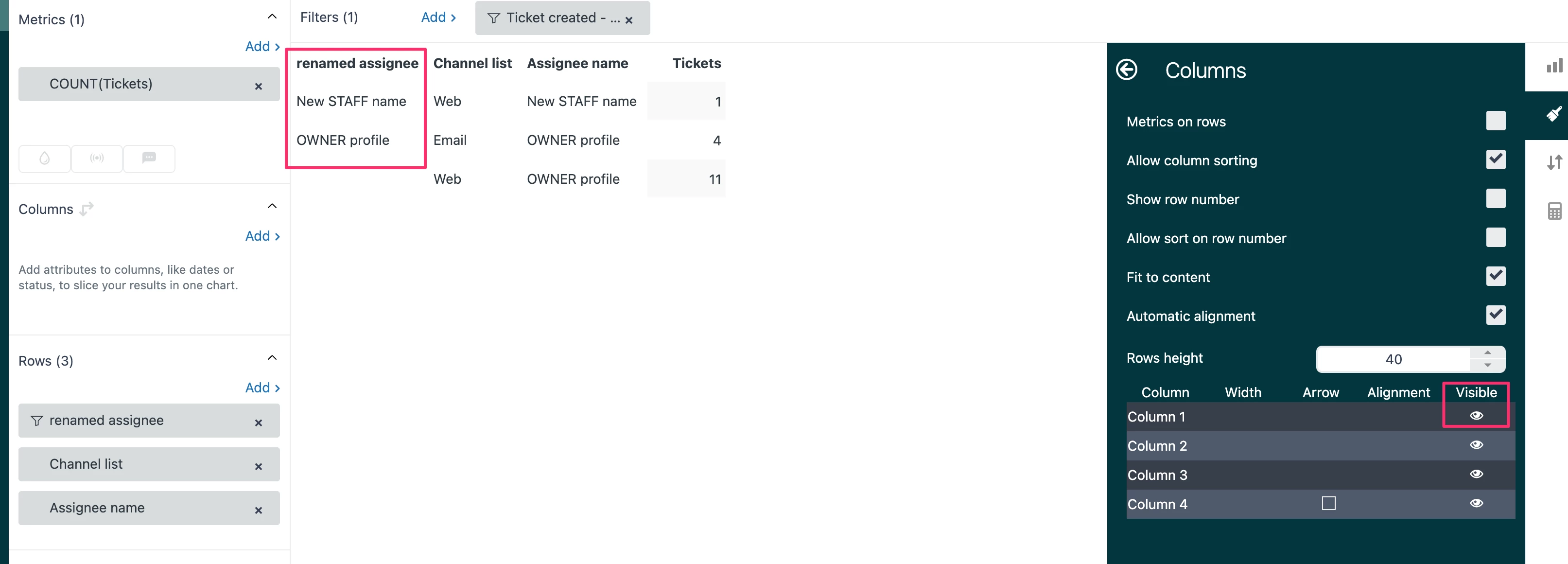The image size is (1568, 564).
Task: Disable Fit to content checkbox
Action: click(1495, 277)
